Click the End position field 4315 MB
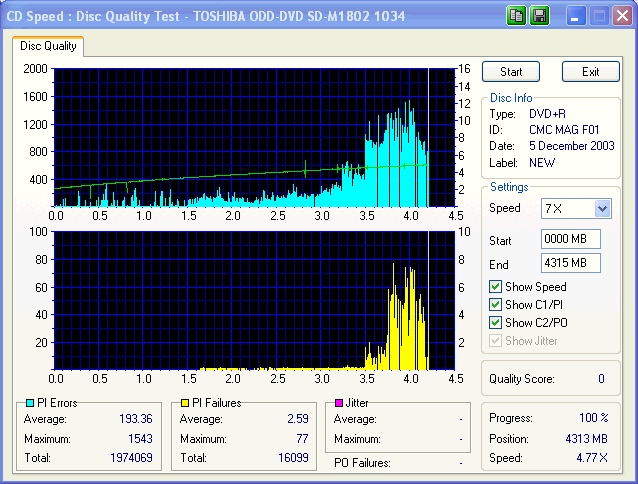Image resolution: width=638 pixels, height=484 pixels. [x=570, y=264]
